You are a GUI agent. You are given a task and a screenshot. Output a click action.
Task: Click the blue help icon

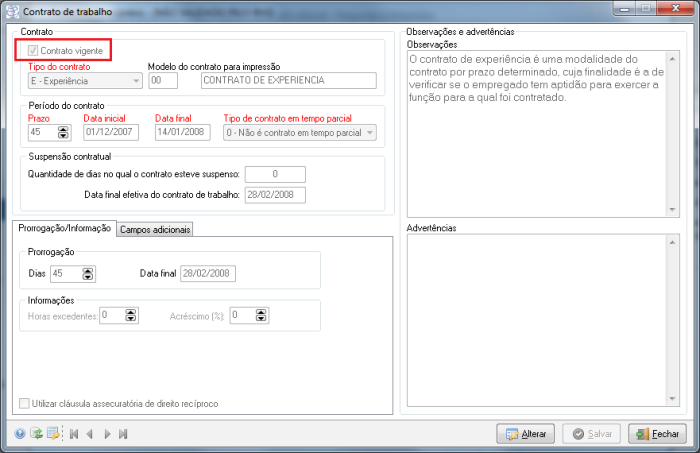(x=20, y=434)
